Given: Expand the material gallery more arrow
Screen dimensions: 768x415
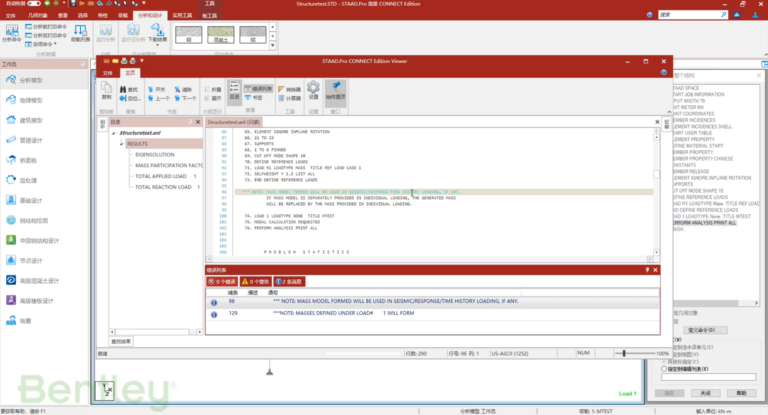Looking at the screenshot, I should [x=273, y=45].
